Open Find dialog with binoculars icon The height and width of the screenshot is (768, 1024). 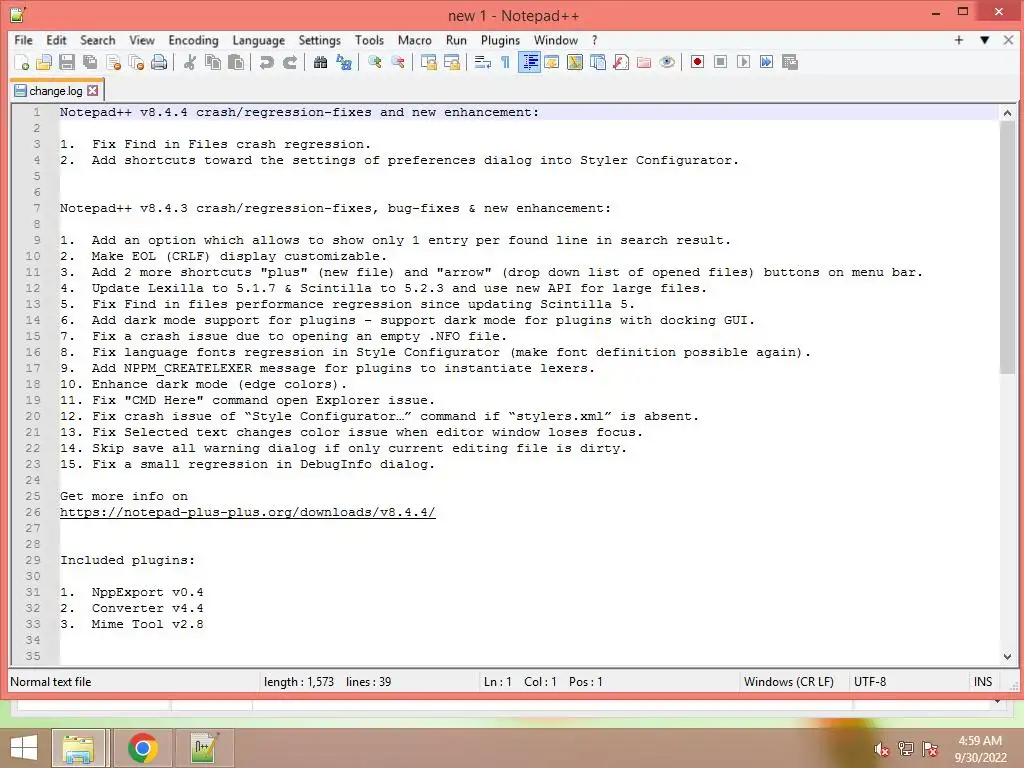click(320, 62)
